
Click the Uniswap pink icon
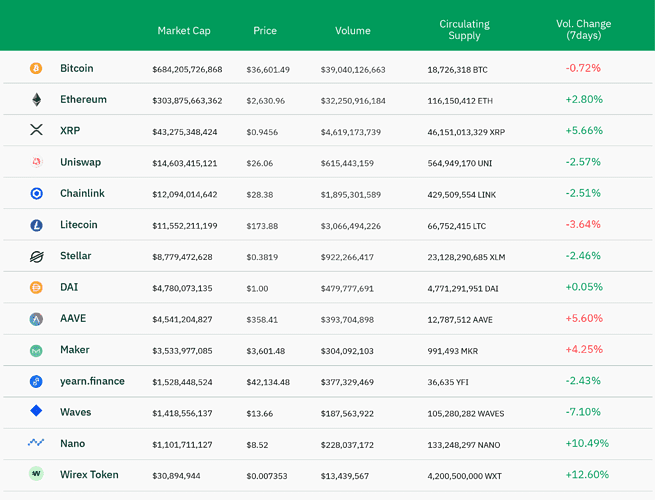[37, 162]
